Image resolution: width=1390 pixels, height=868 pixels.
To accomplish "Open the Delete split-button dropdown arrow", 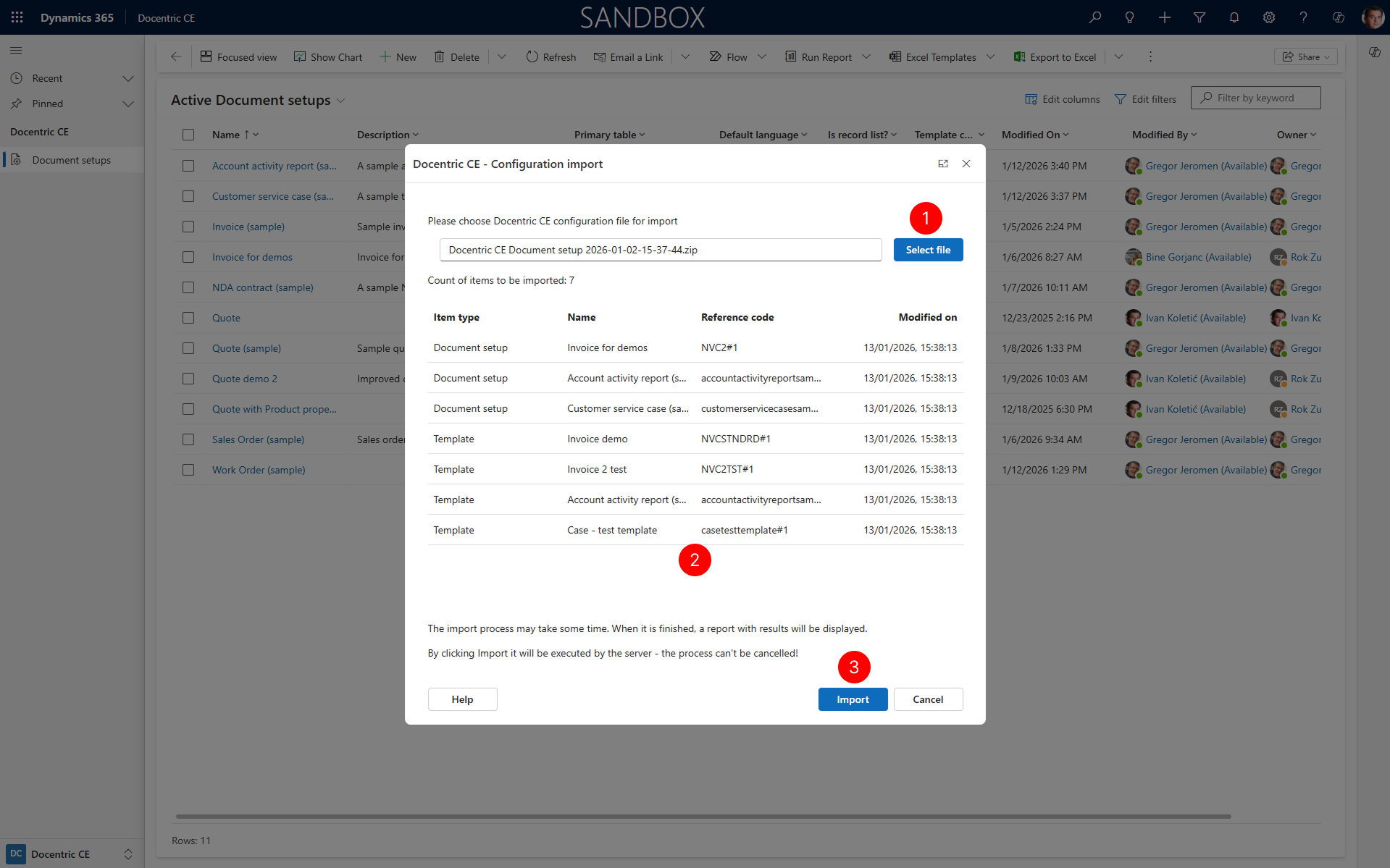I will [501, 56].
